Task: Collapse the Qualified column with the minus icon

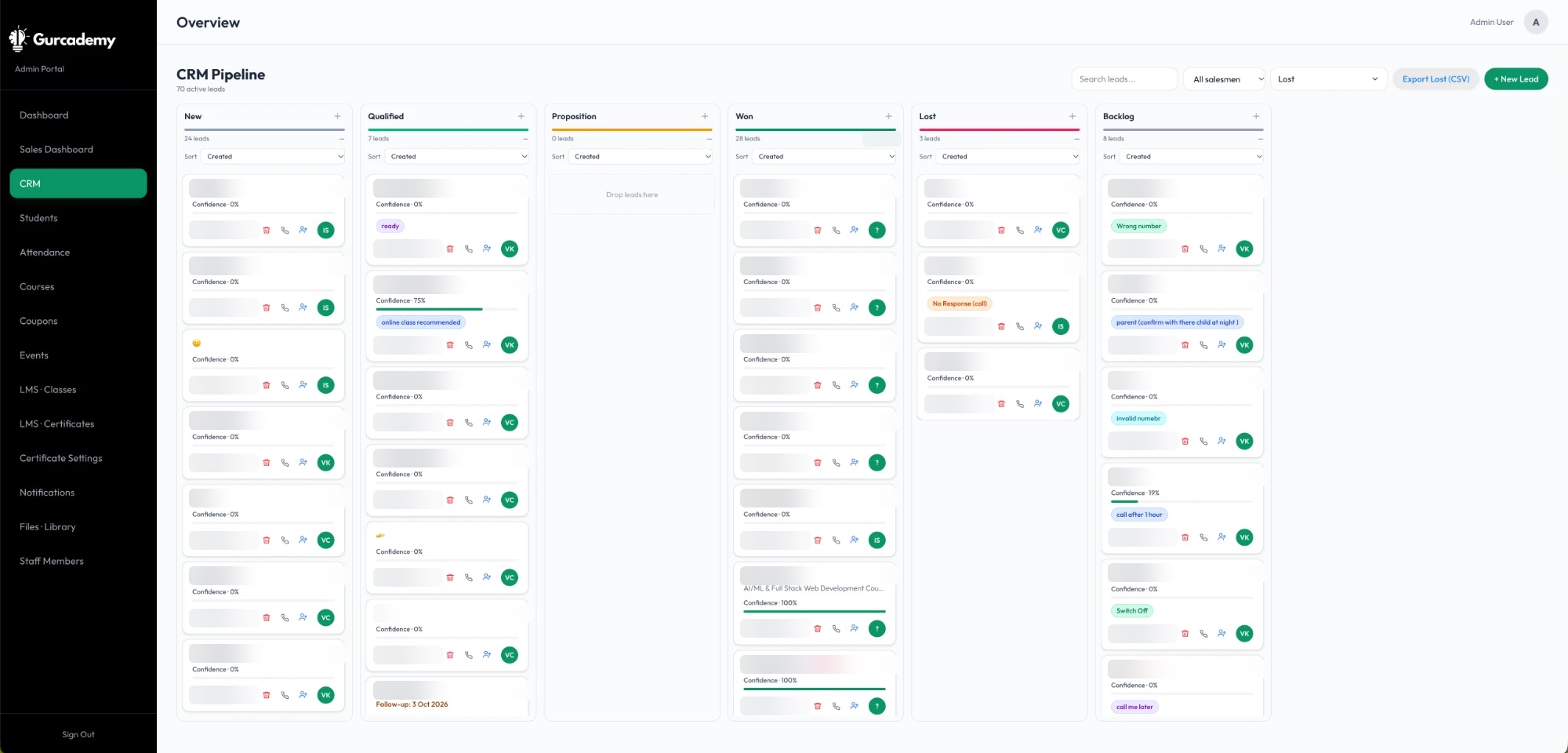Action: 525,139
